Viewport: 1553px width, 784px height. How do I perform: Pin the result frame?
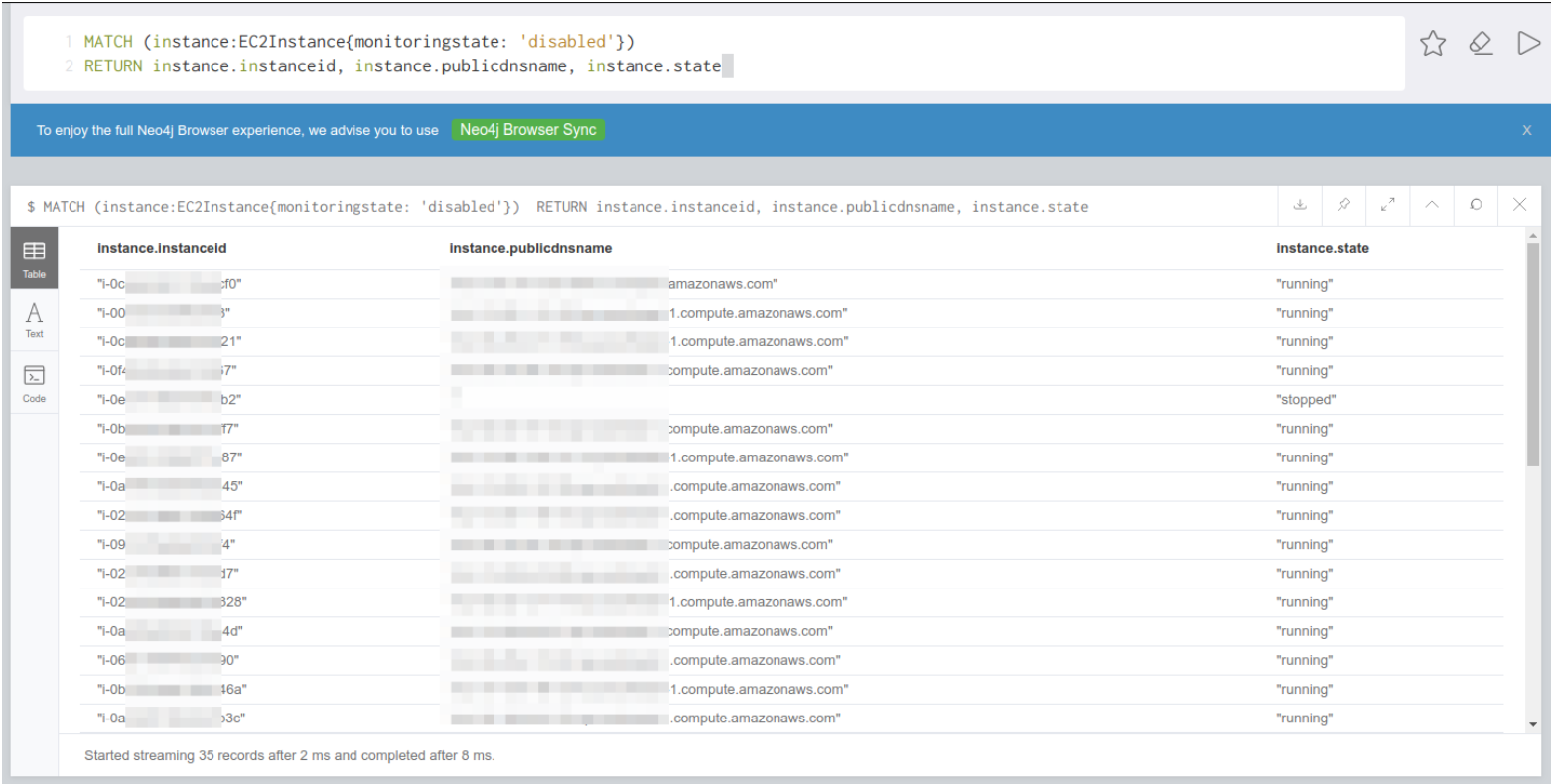(1343, 205)
